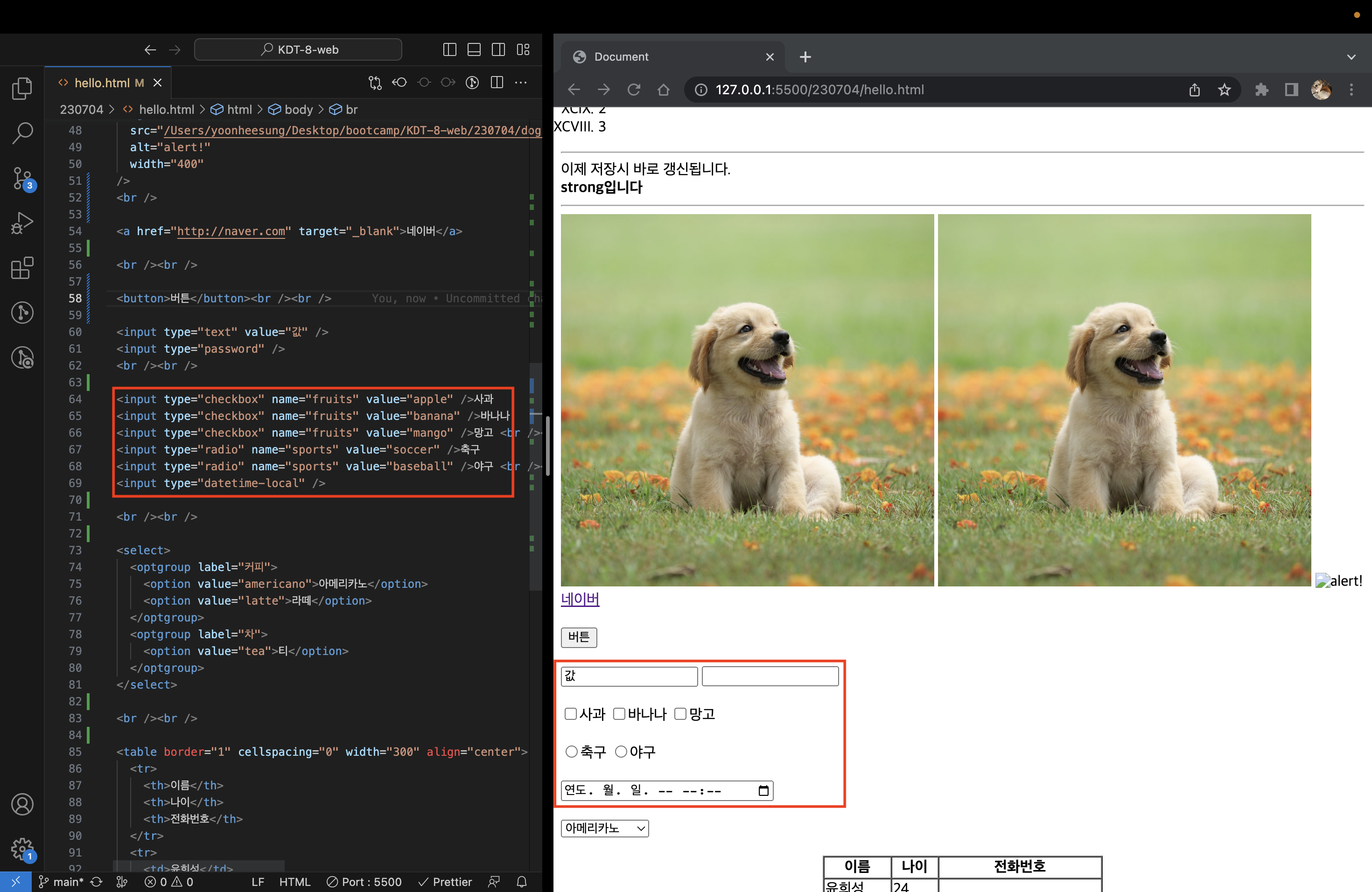The width and height of the screenshot is (1372, 892).
Task: Open errors and warnings count in status bar
Action: pyautogui.click(x=168, y=882)
